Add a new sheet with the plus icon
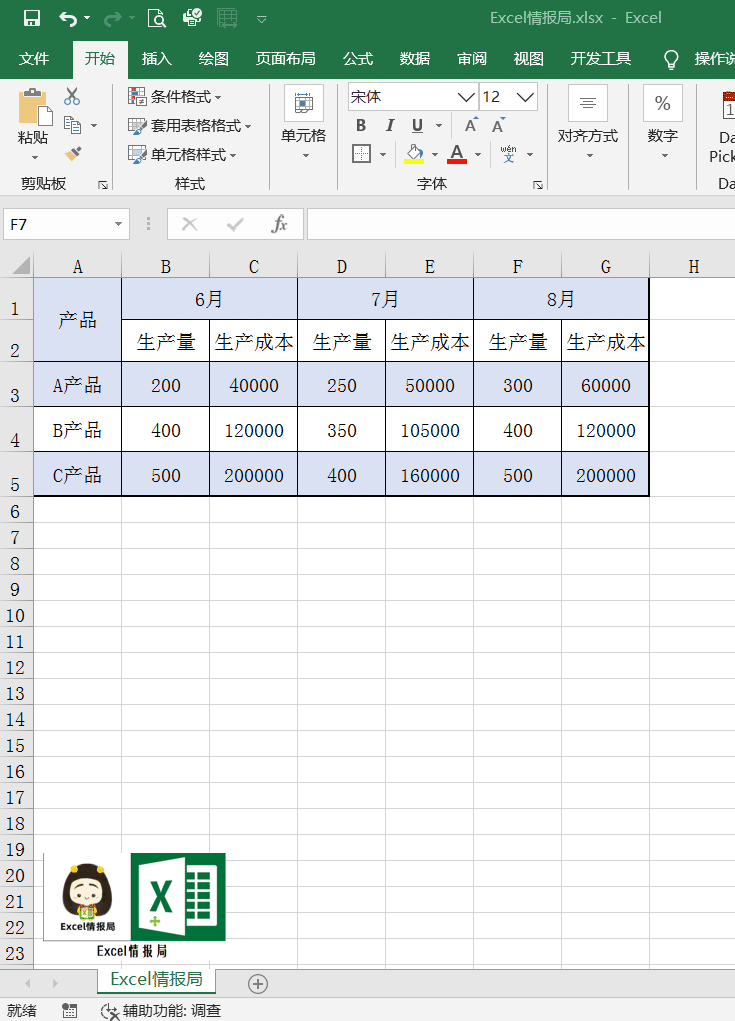The height and width of the screenshot is (1021, 735). point(258,983)
